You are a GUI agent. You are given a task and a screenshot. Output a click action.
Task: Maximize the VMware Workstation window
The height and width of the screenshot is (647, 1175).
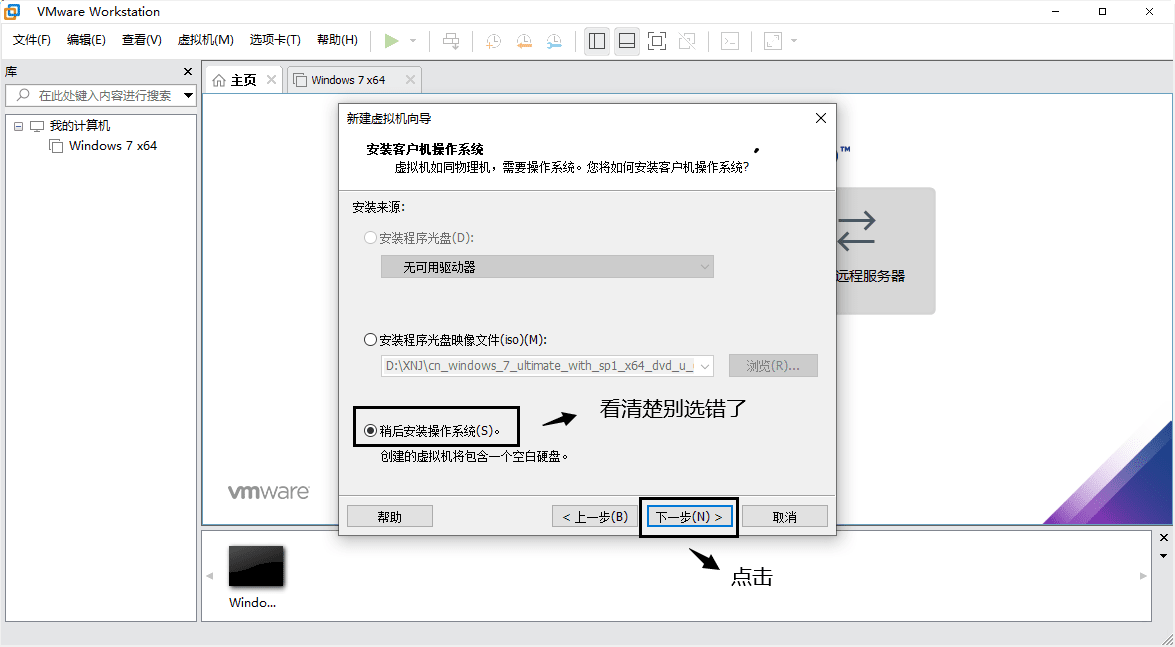tap(1102, 12)
